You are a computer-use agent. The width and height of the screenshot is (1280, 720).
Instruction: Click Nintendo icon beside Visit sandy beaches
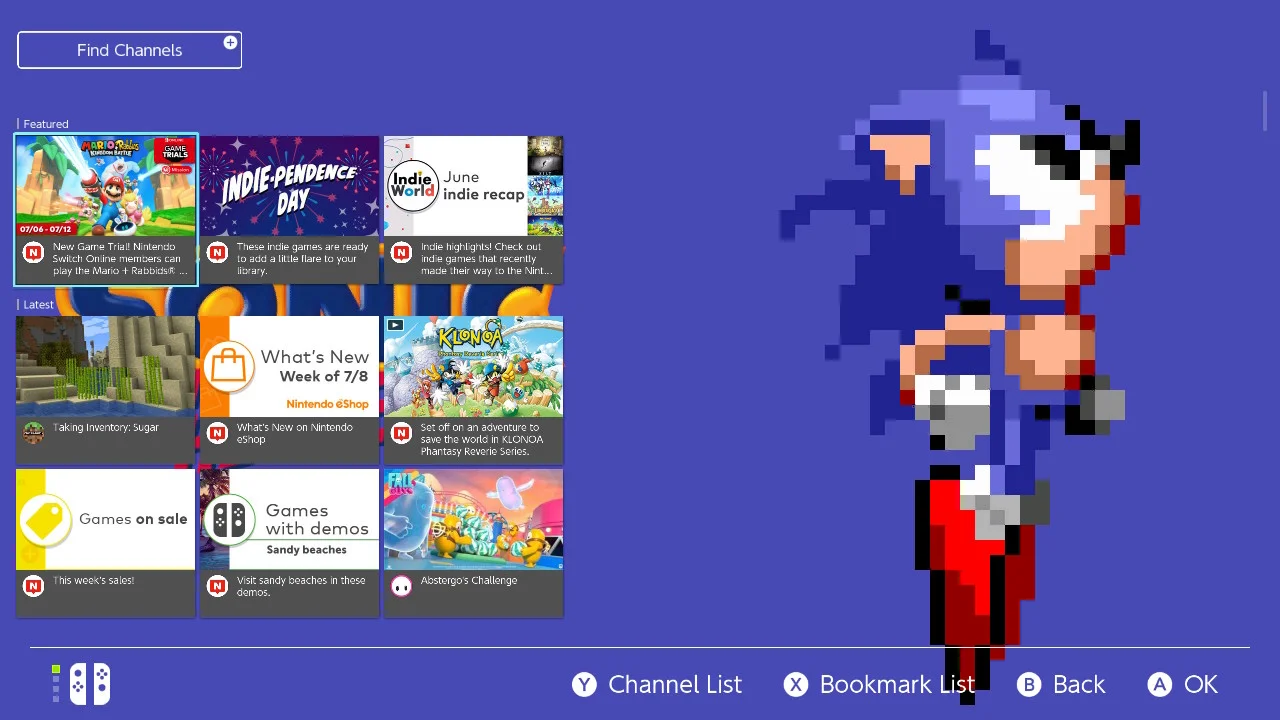tap(217, 585)
